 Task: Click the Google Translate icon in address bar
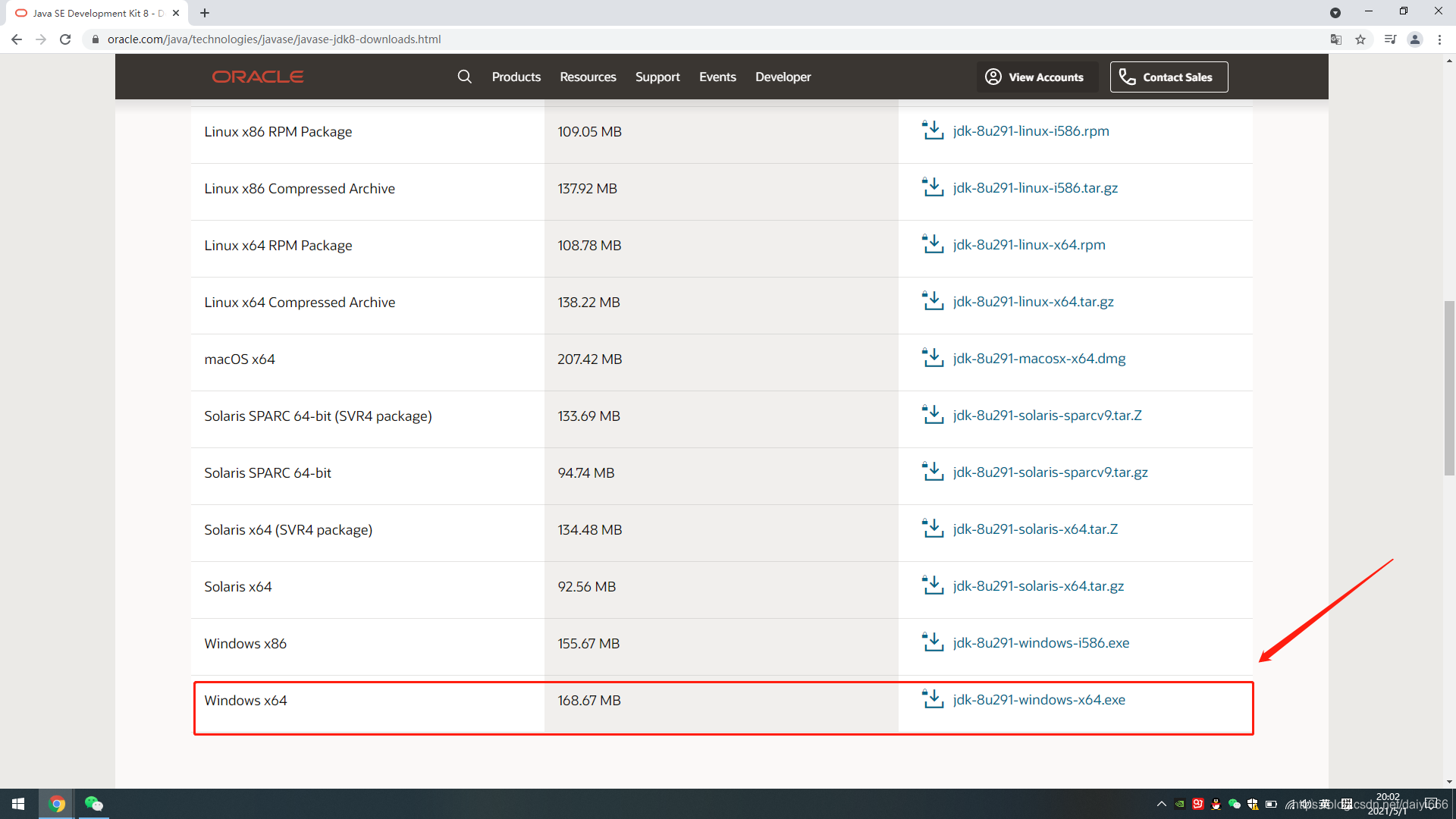point(1336,39)
